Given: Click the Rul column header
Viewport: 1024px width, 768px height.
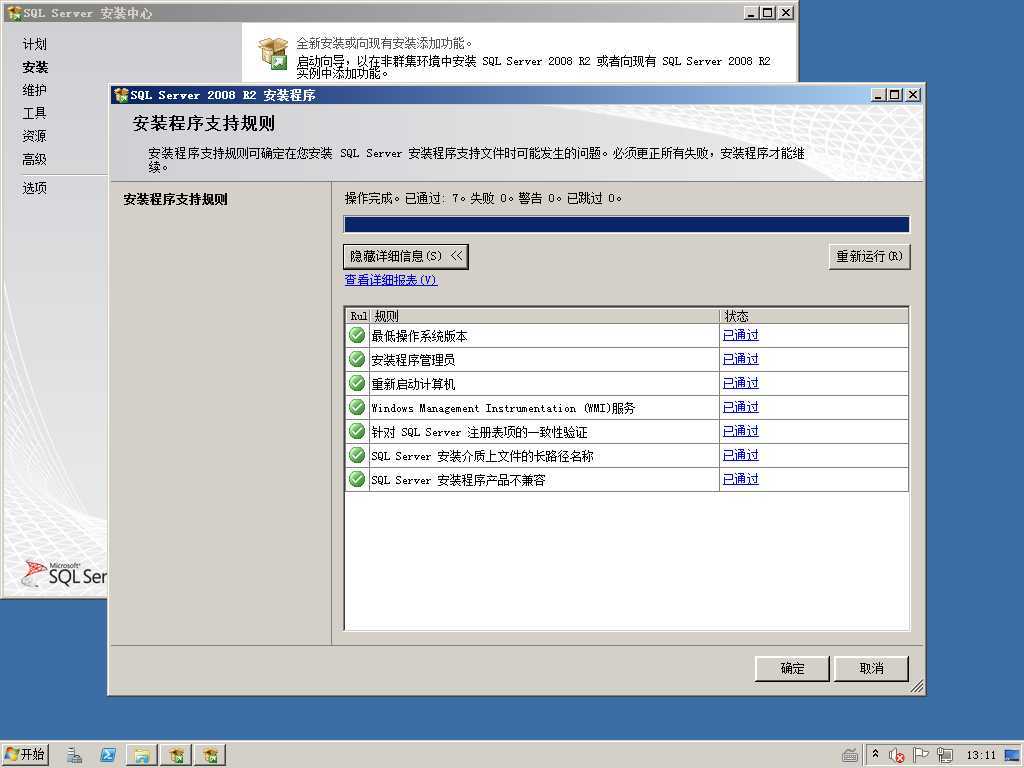Looking at the screenshot, I should (358, 316).
